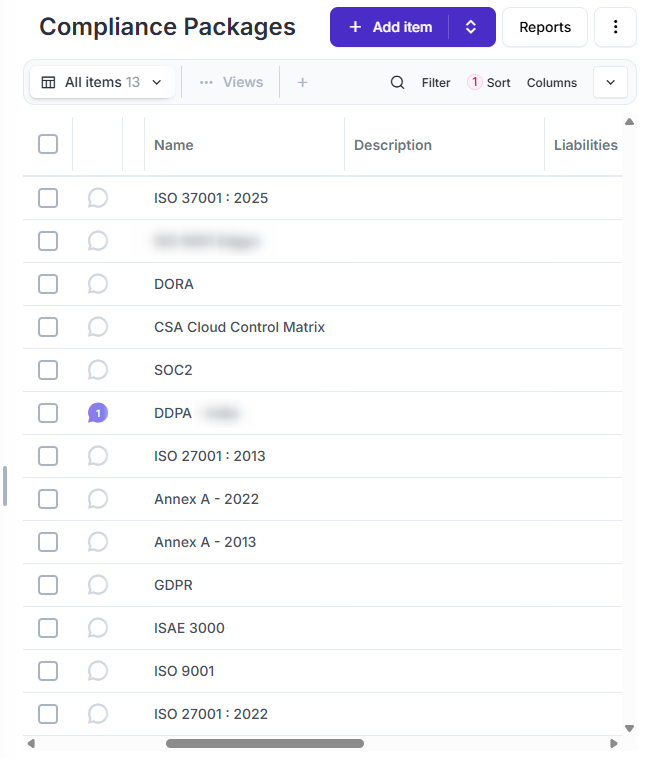Screen dimensions: 655x759
Task: Open the search magnifier icon
Action: point(397,82)
